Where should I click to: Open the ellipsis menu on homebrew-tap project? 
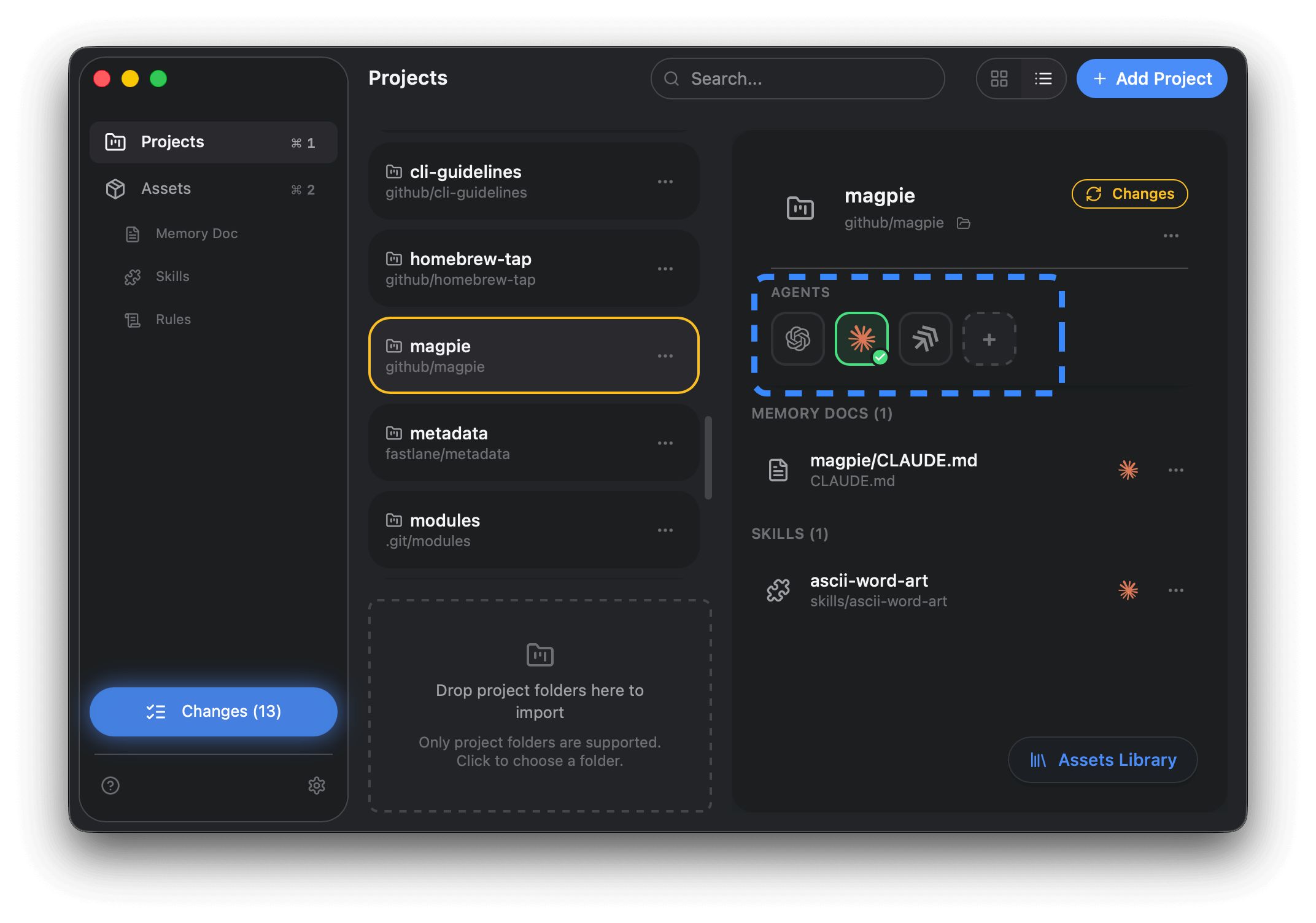coord(665,269)
